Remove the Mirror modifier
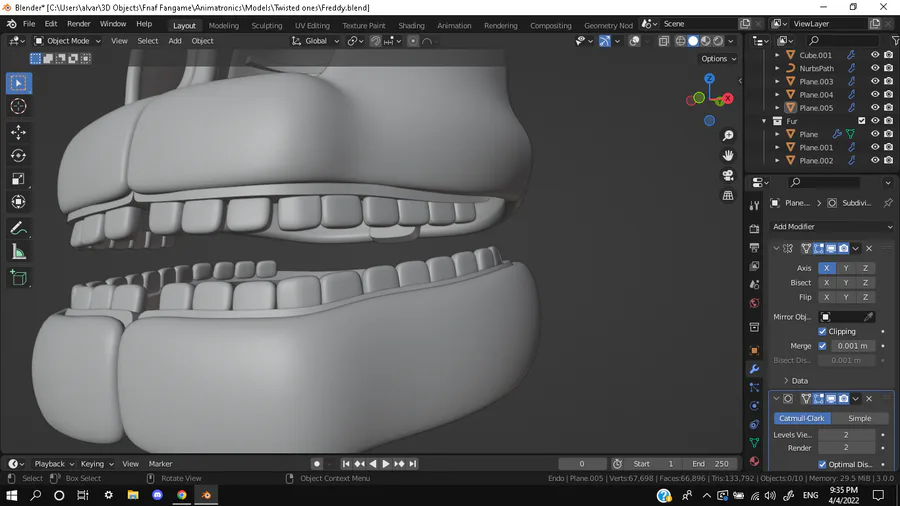The height and width of the screenshot is (506, 900). 869,248
